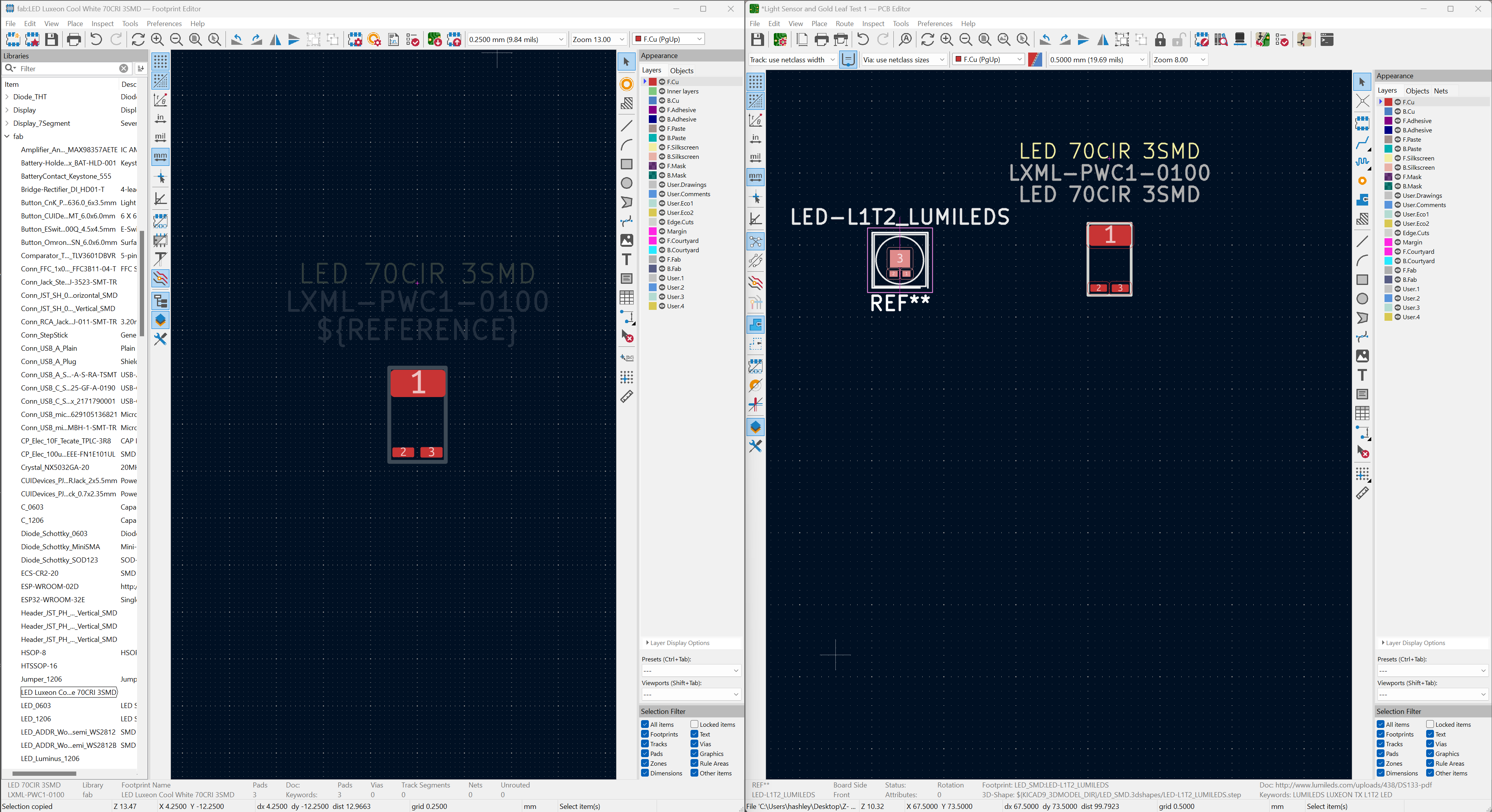Click the B.Cu color swatch in the Footprint Editor's layers
This screenshot has height=812, width=1492.
[653, 101]
